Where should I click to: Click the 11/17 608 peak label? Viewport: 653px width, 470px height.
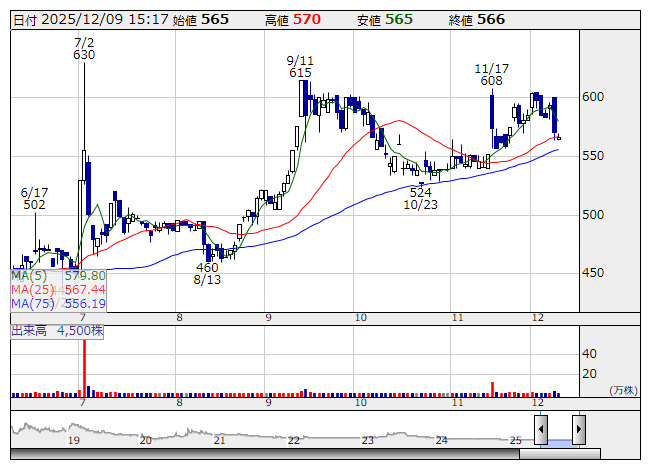tap(490, 73)
